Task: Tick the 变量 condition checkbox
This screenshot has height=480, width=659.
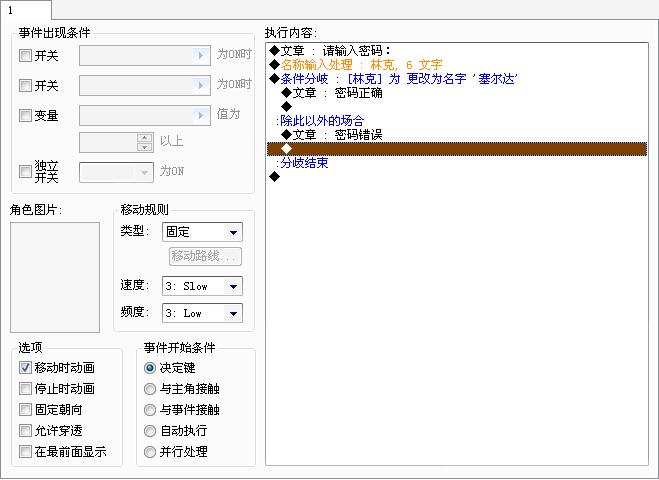Action: click(x=25, y=116)
